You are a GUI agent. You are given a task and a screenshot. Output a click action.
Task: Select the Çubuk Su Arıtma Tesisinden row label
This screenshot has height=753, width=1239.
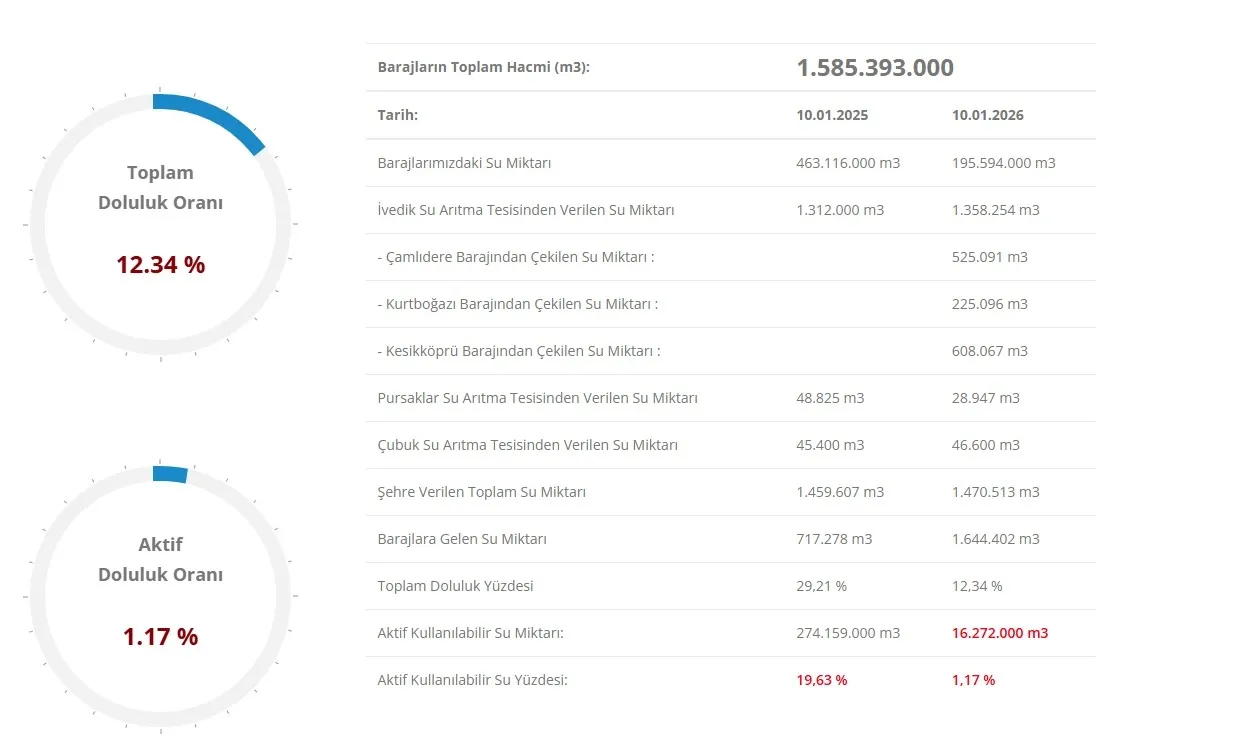(x=527, y=445)
